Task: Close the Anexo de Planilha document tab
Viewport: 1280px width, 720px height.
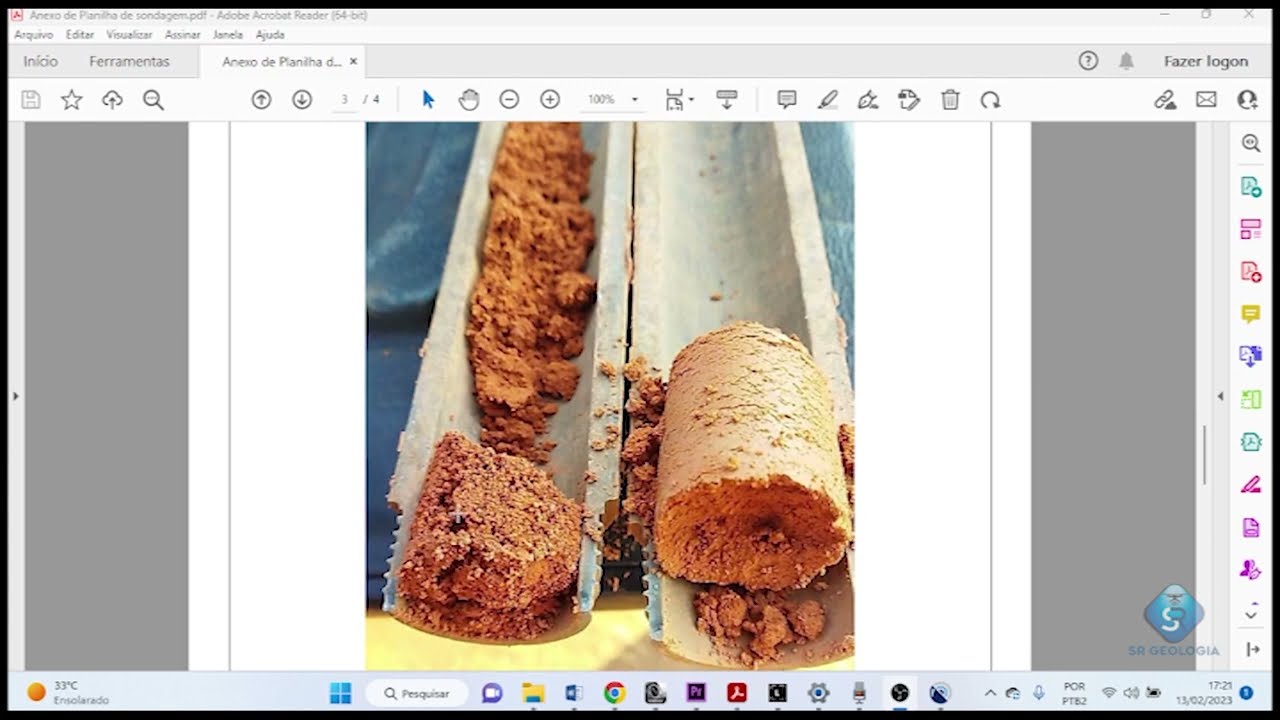Action: [x=353, y=61]
